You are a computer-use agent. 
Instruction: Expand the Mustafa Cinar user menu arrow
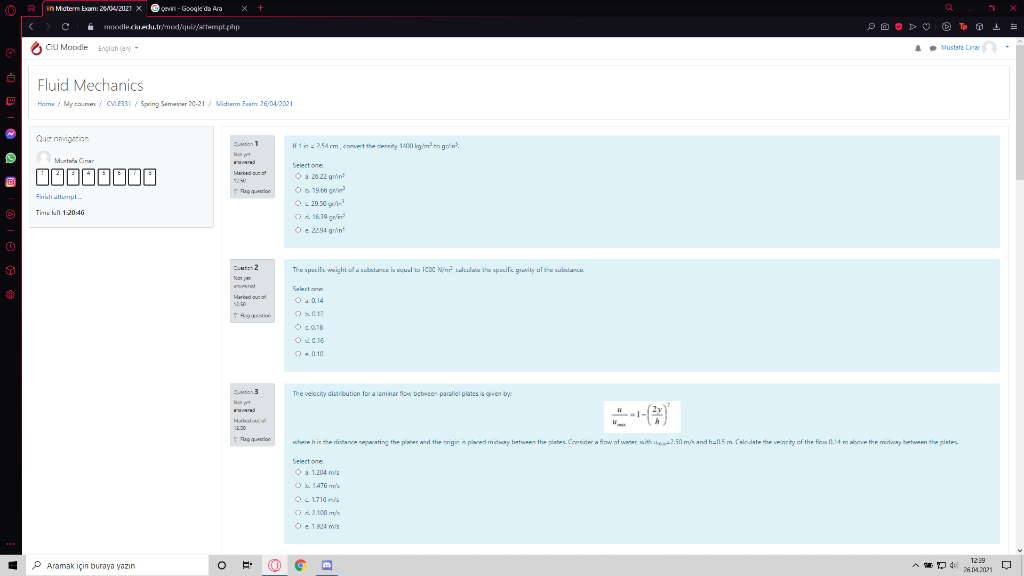[x=1007, y=47]
